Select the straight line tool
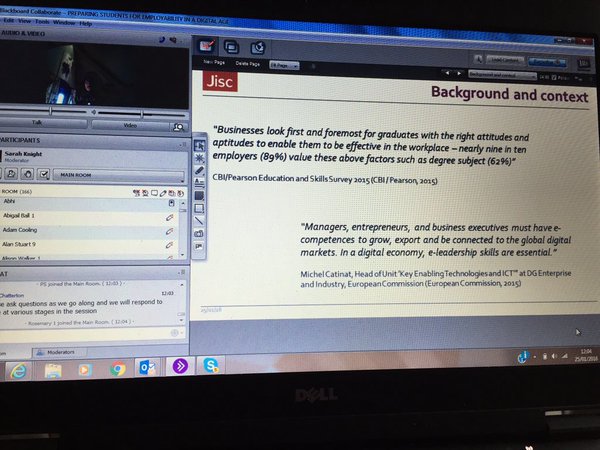The width and height of the screenshot is (600, 450). 199,220
